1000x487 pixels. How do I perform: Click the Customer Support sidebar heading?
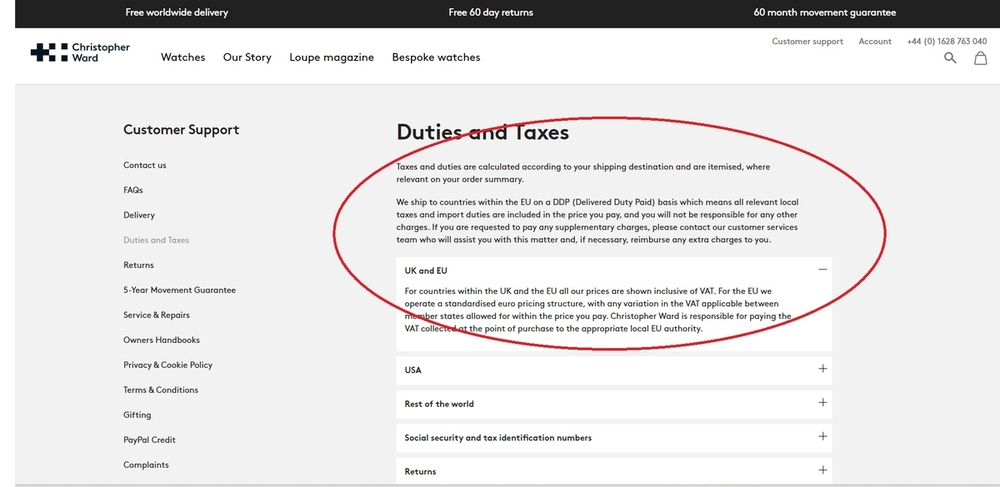click(181, 130)
